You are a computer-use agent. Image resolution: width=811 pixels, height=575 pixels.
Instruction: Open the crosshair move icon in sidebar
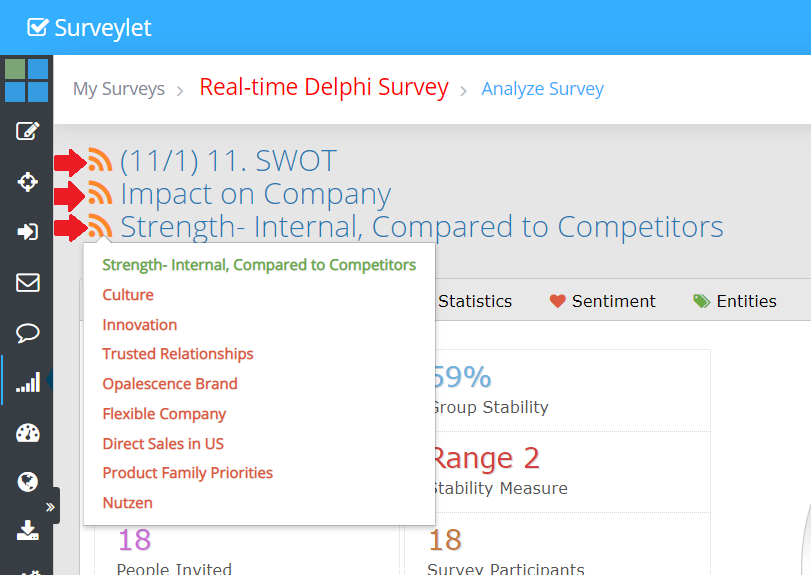(27, 182)
